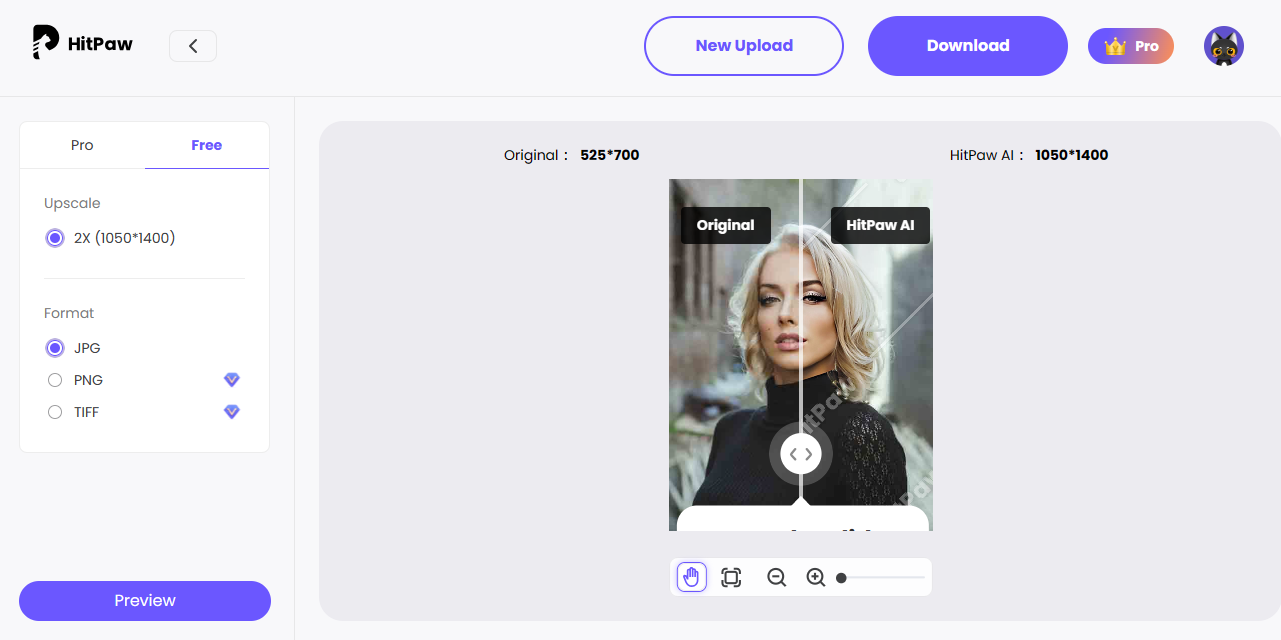1281x640 pixels.
Task: Switch to the Free tab
Action: click(x=206, y=145)
